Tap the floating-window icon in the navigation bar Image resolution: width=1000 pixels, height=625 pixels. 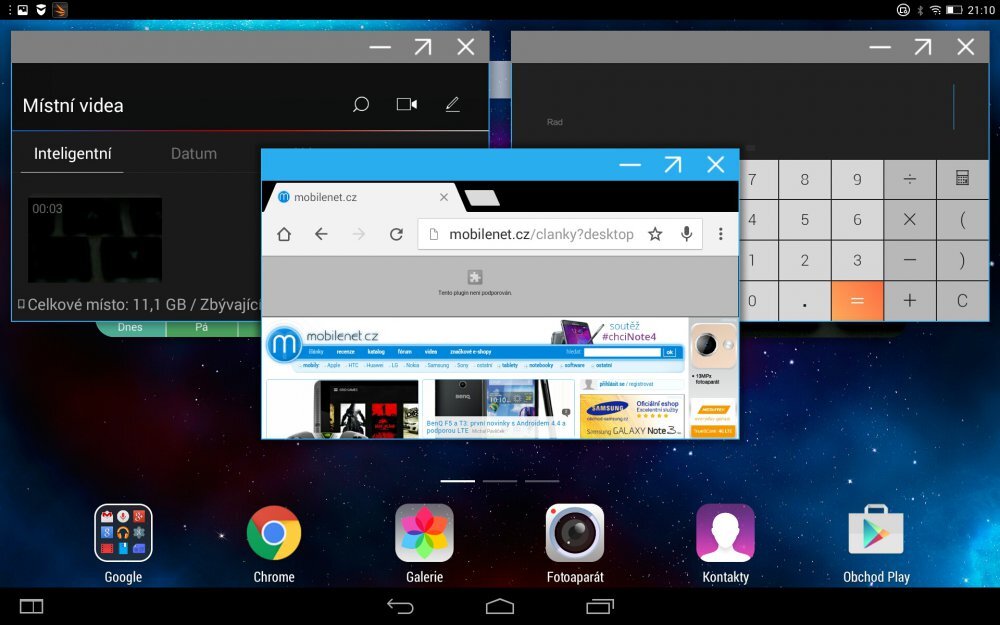pyautogui.click(x=30, y=606)
